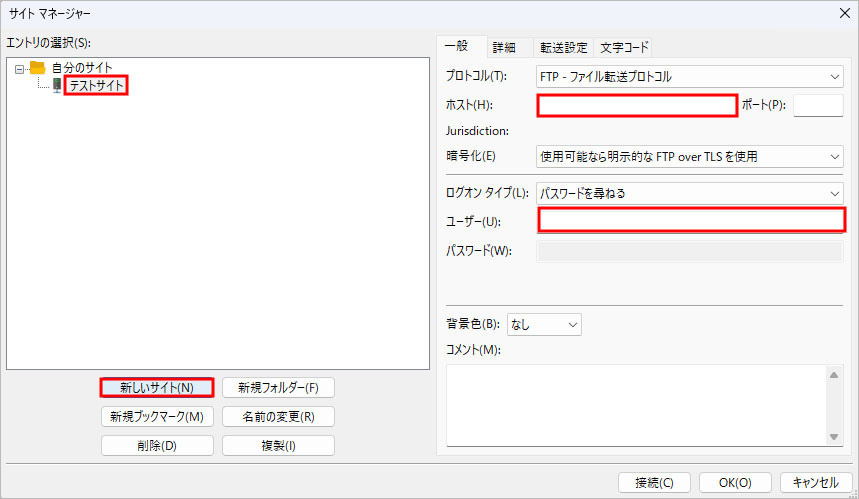Click the 新規フォルダー(F) button
Screen dimensions: 859x499
pyautogui.click(x=278, y=388)
